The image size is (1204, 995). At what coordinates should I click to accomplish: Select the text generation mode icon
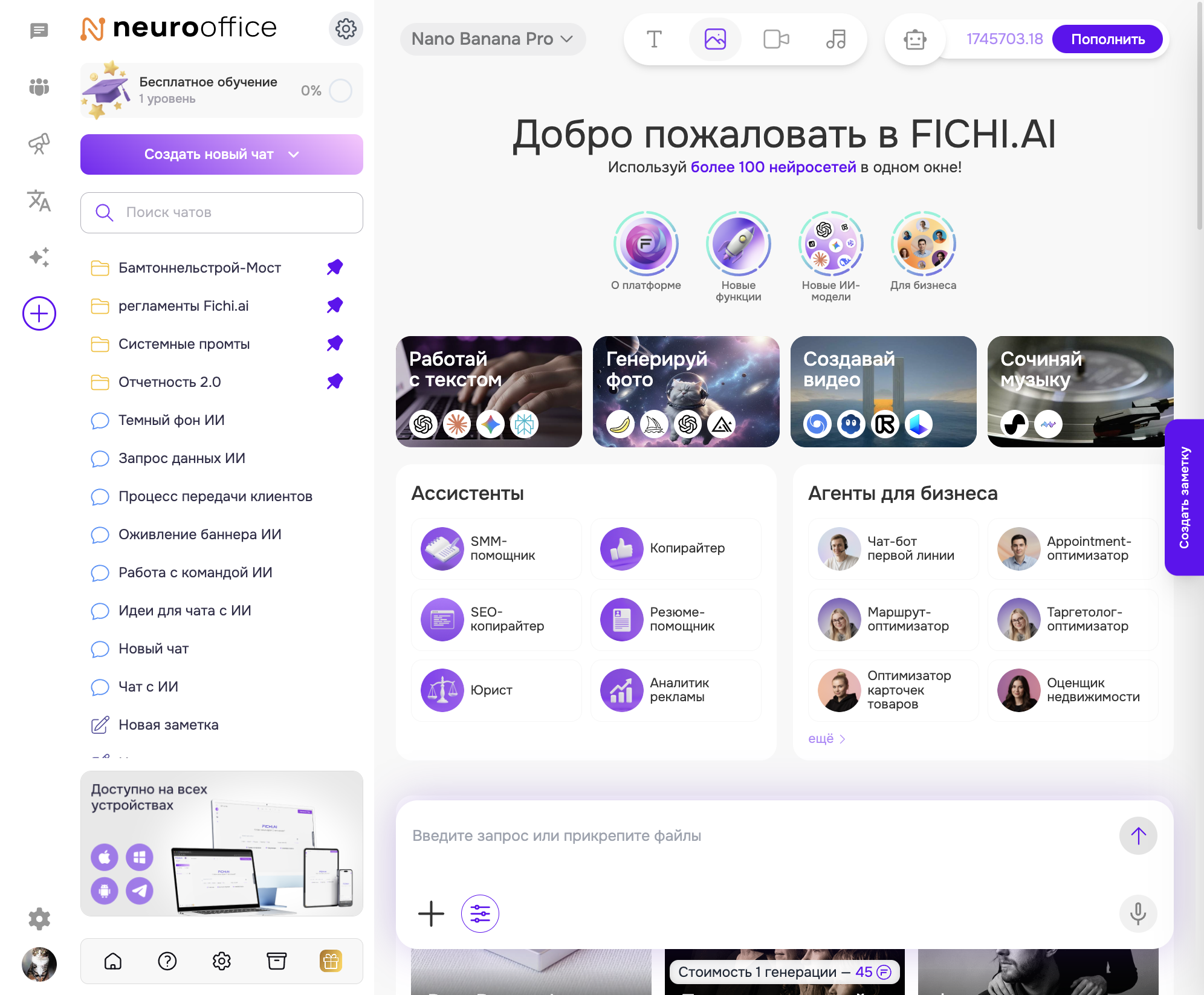tap(655, 39)
